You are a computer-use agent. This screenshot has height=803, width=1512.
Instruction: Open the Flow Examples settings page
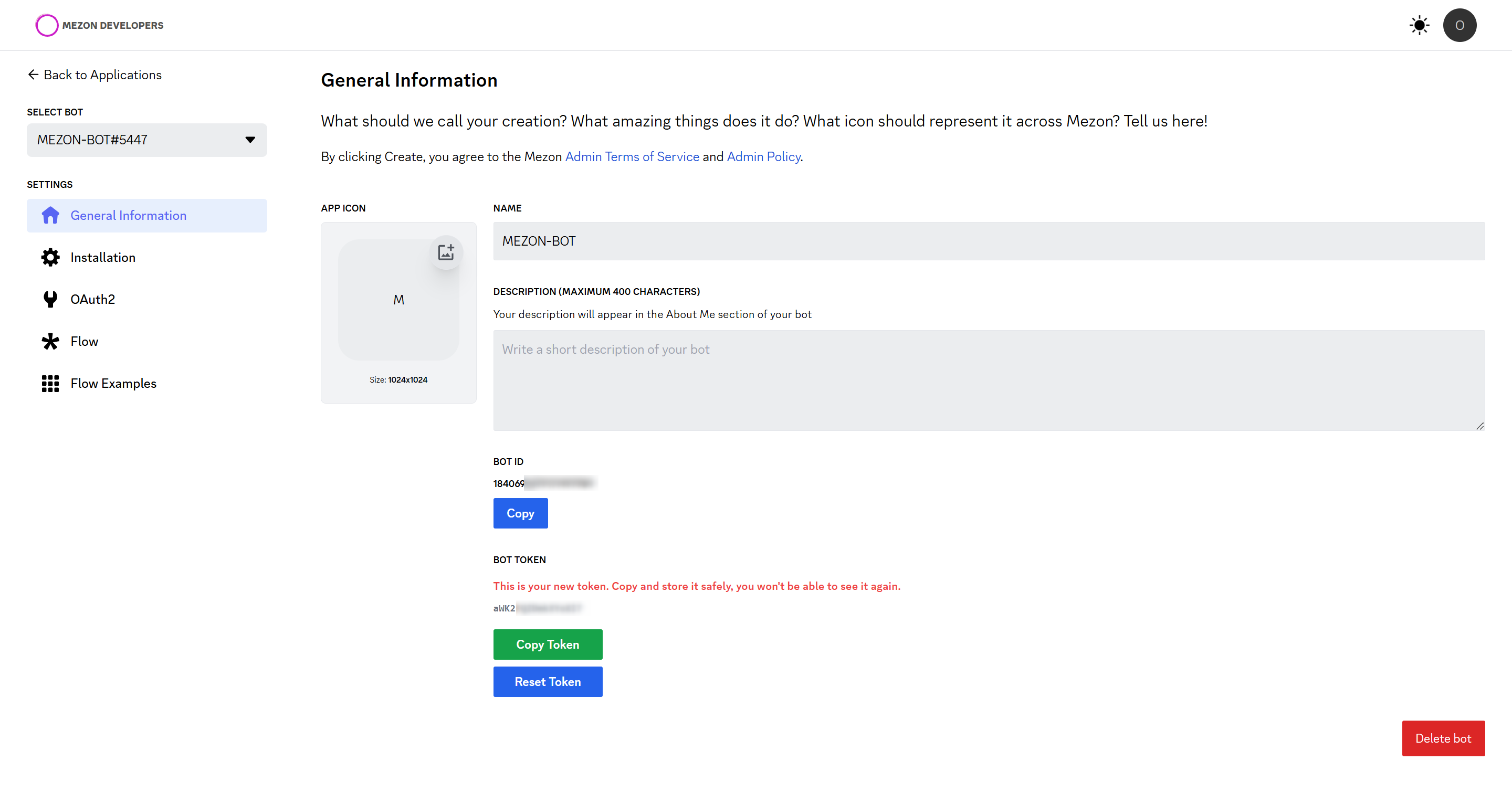[x=113, y=383]
